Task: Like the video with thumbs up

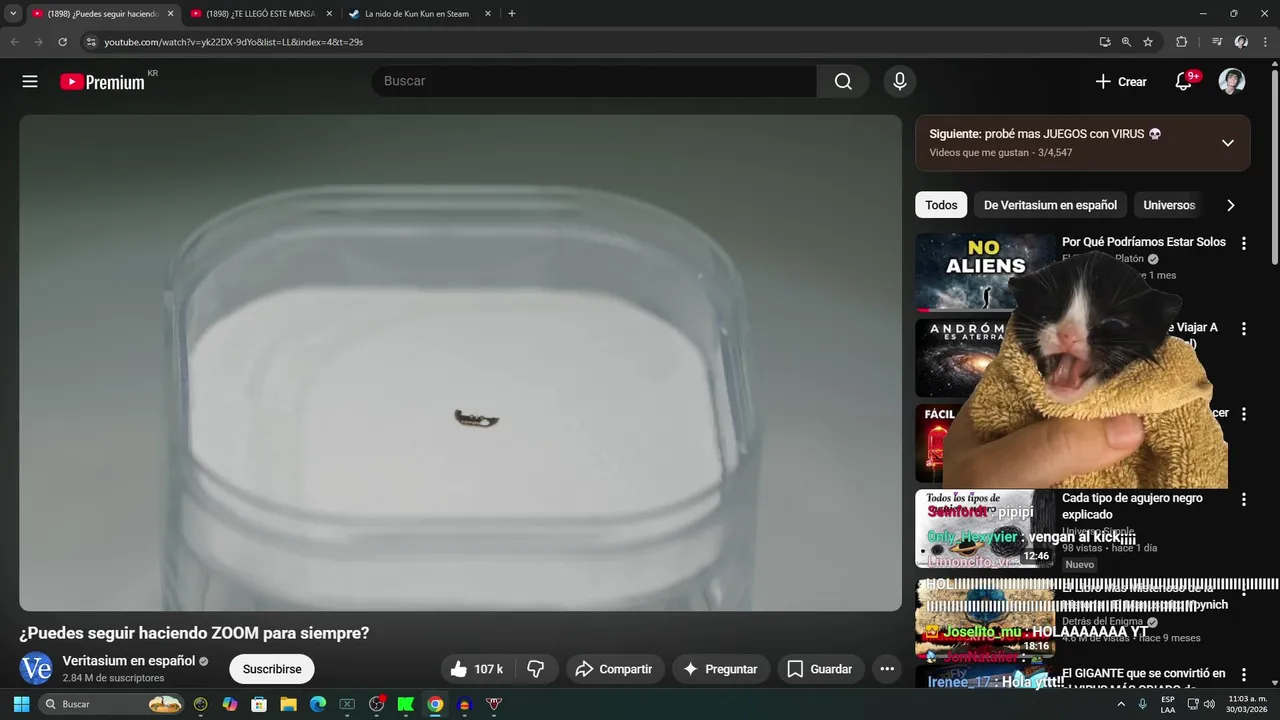Action: (476, 669)
